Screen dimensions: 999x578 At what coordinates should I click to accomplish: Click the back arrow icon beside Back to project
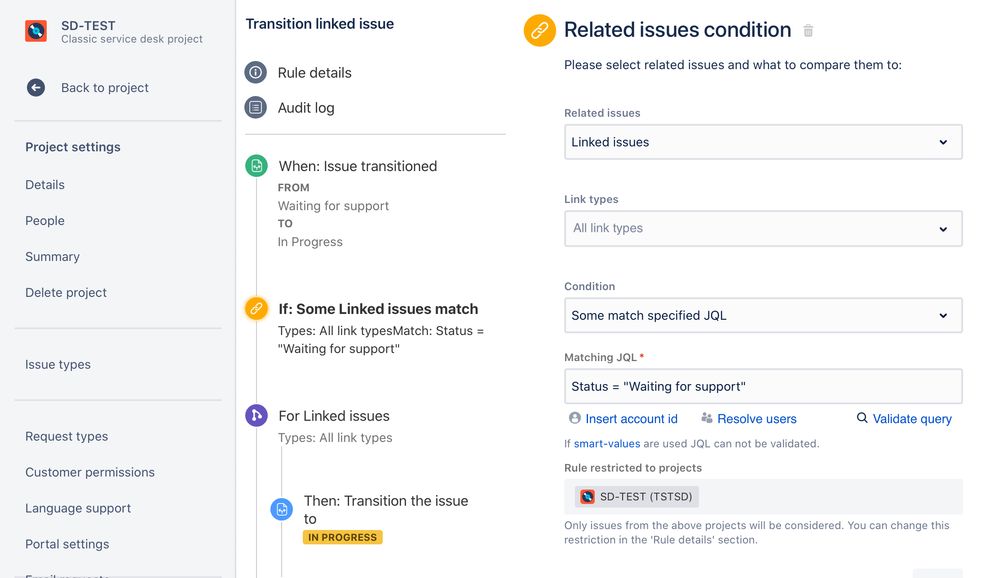click(36, 87)
